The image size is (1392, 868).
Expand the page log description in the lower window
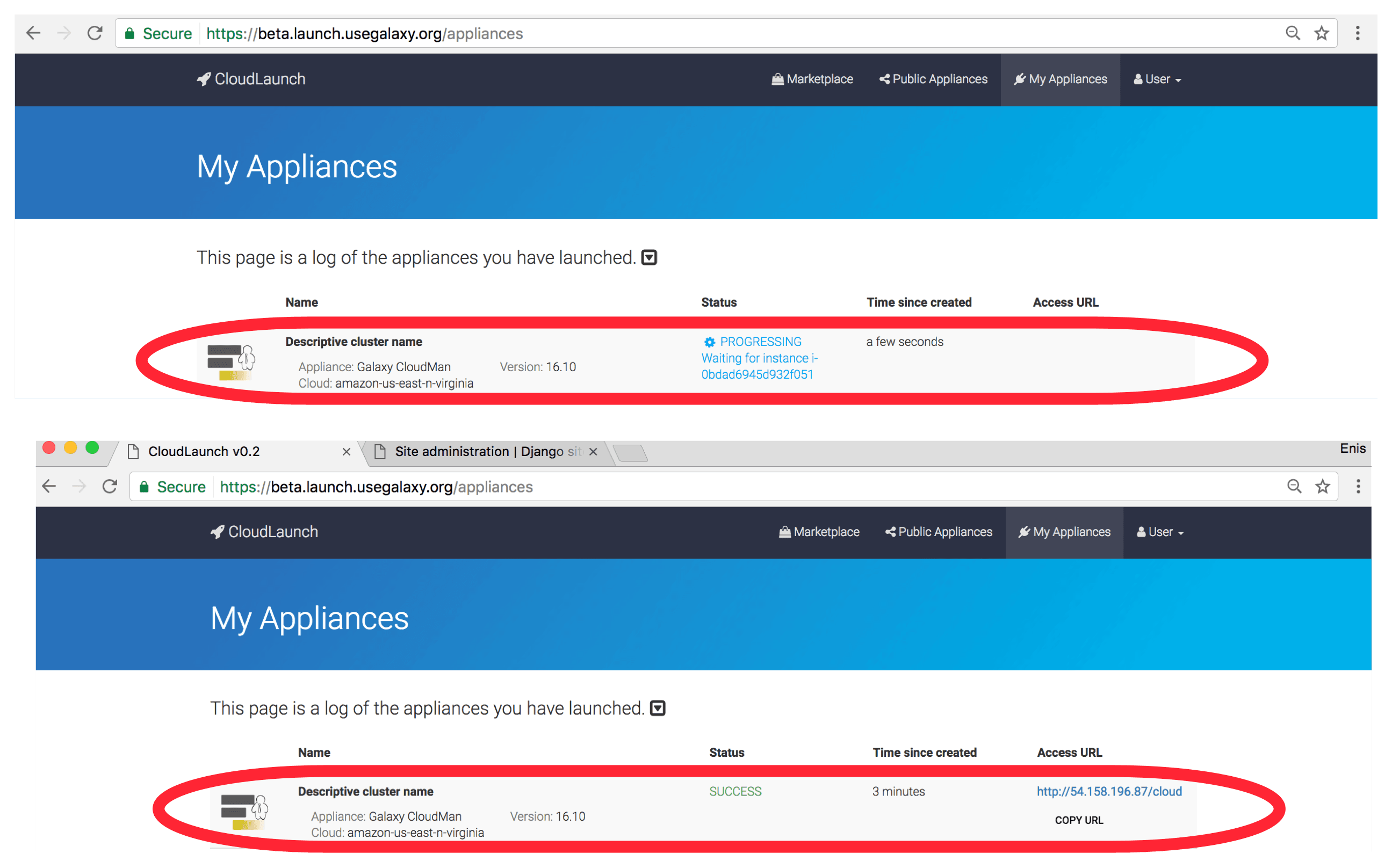click(x=658, y=708)
